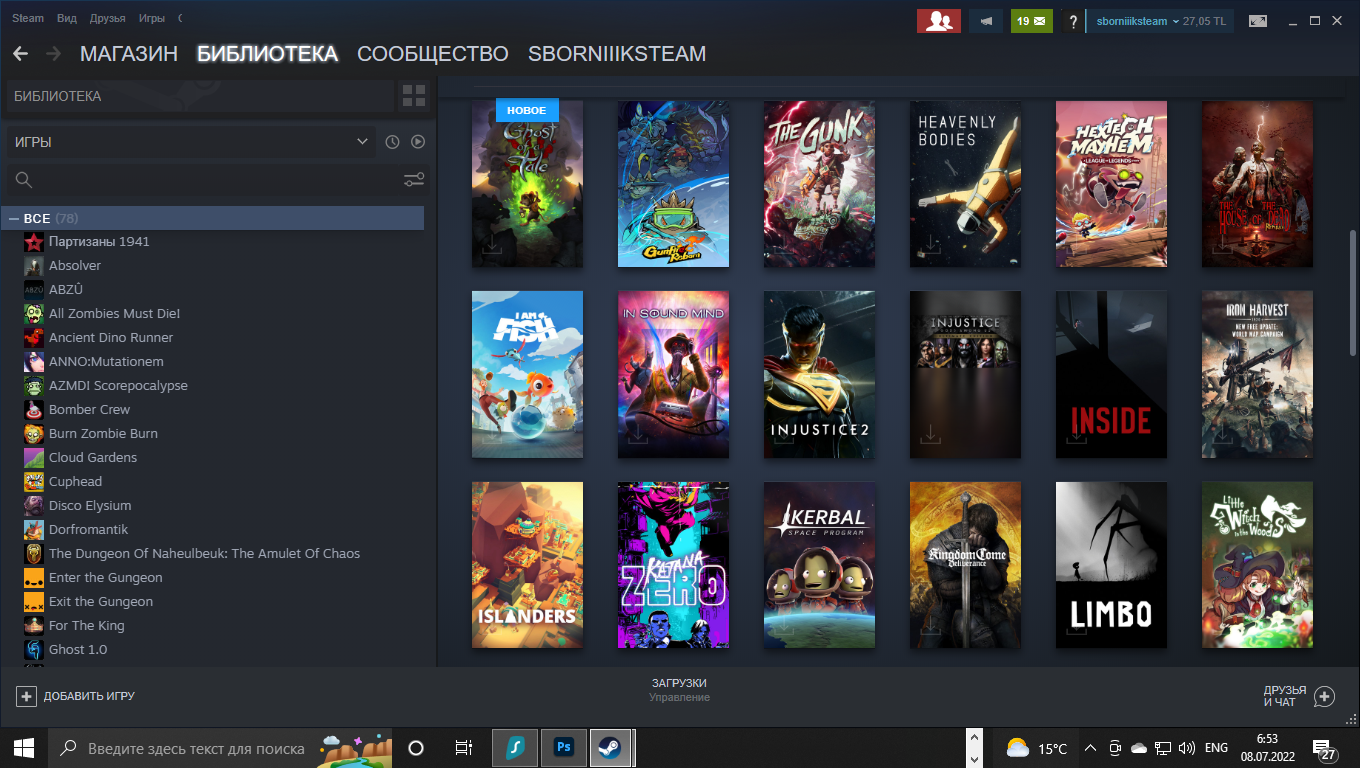
Task: Click the game grid vertical scrollbar
Action: 1353,290
